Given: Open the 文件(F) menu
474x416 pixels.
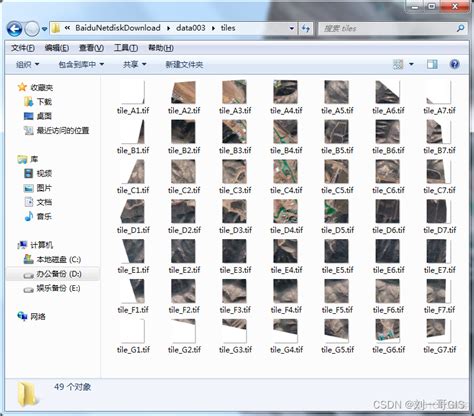Looking at the screenshot, I should 23,48.
